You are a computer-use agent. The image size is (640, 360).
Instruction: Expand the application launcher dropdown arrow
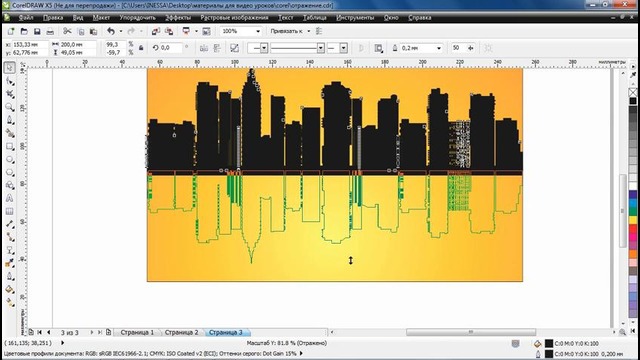pos(196,31)
